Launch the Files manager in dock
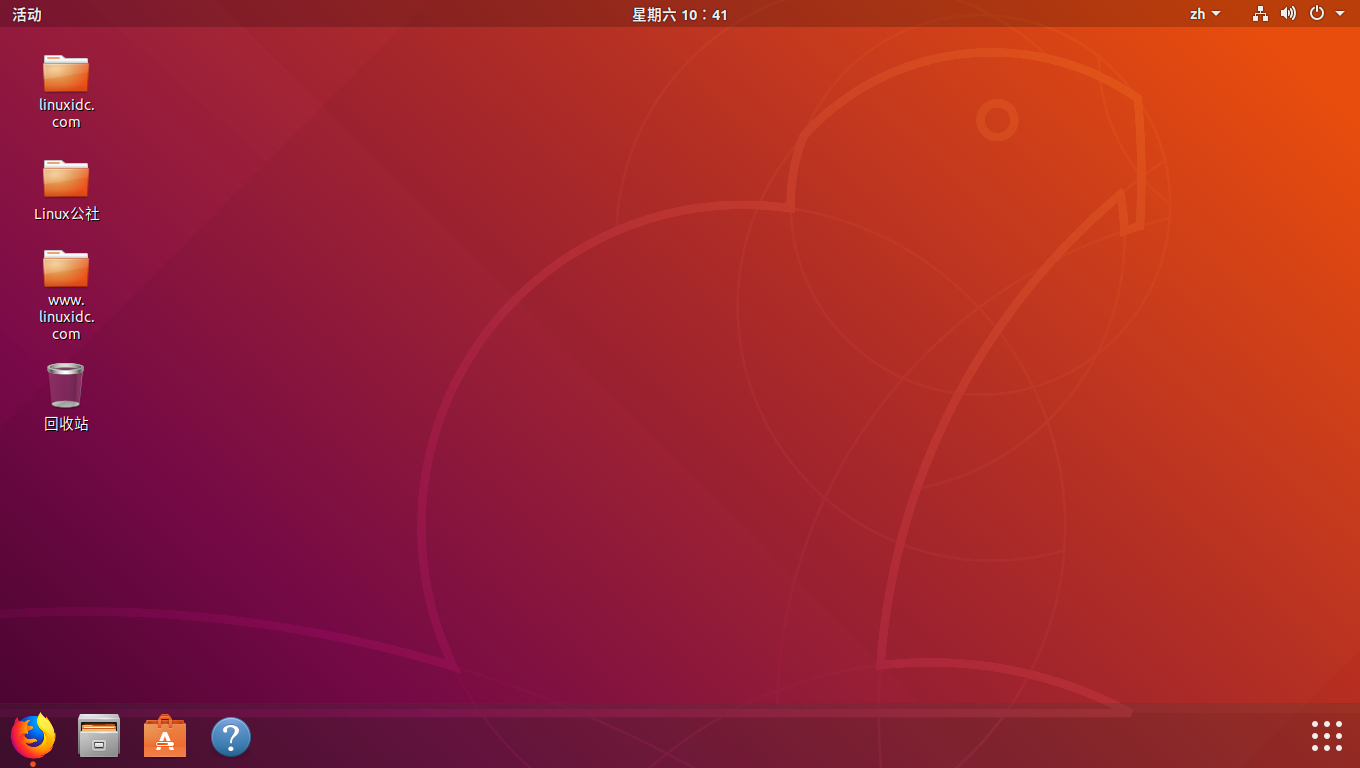The height and width of the screenshot is (768, 1360). [x=99, y=737]
